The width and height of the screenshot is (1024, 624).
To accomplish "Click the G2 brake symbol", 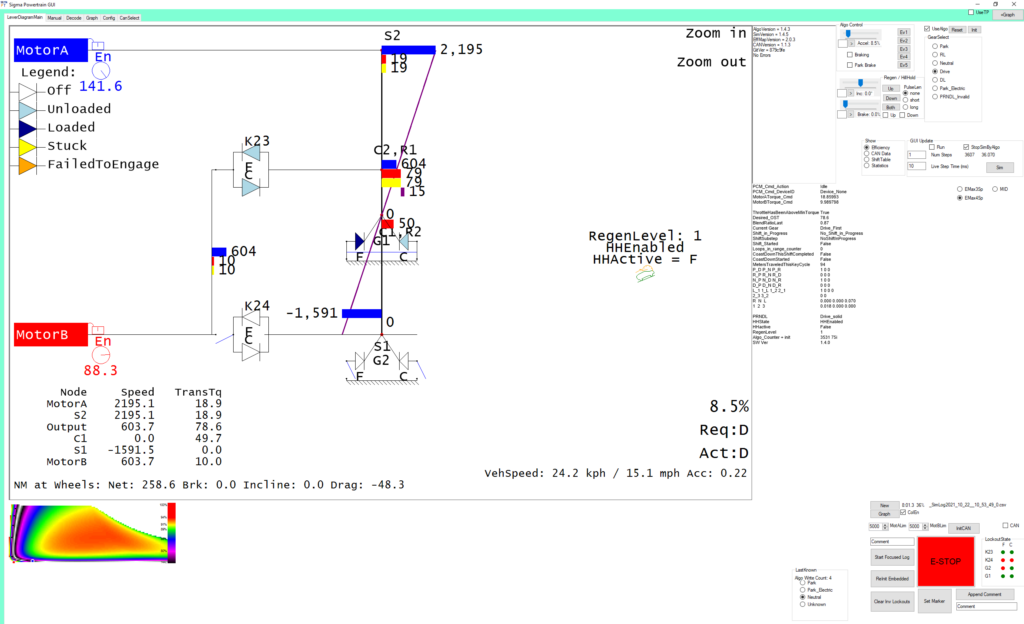I will pyautogui.click(x=381, y=362).
